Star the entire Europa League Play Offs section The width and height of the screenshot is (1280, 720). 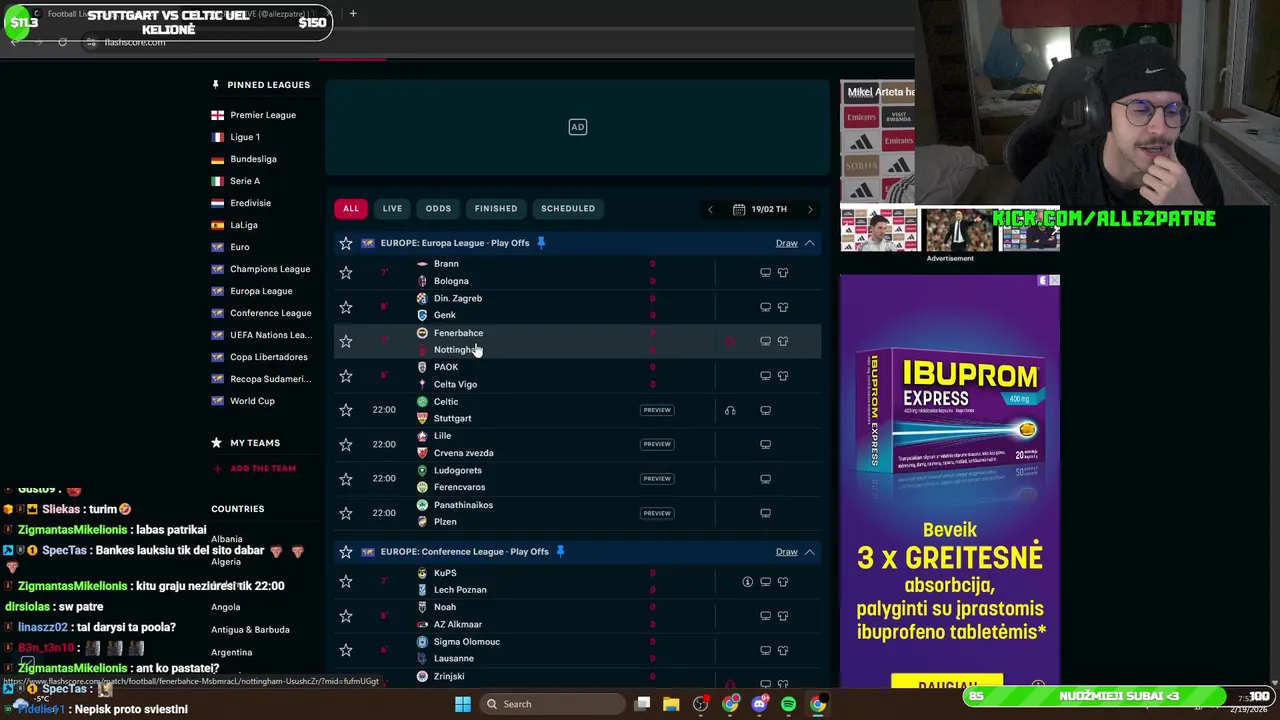click(x=345, y=243)
